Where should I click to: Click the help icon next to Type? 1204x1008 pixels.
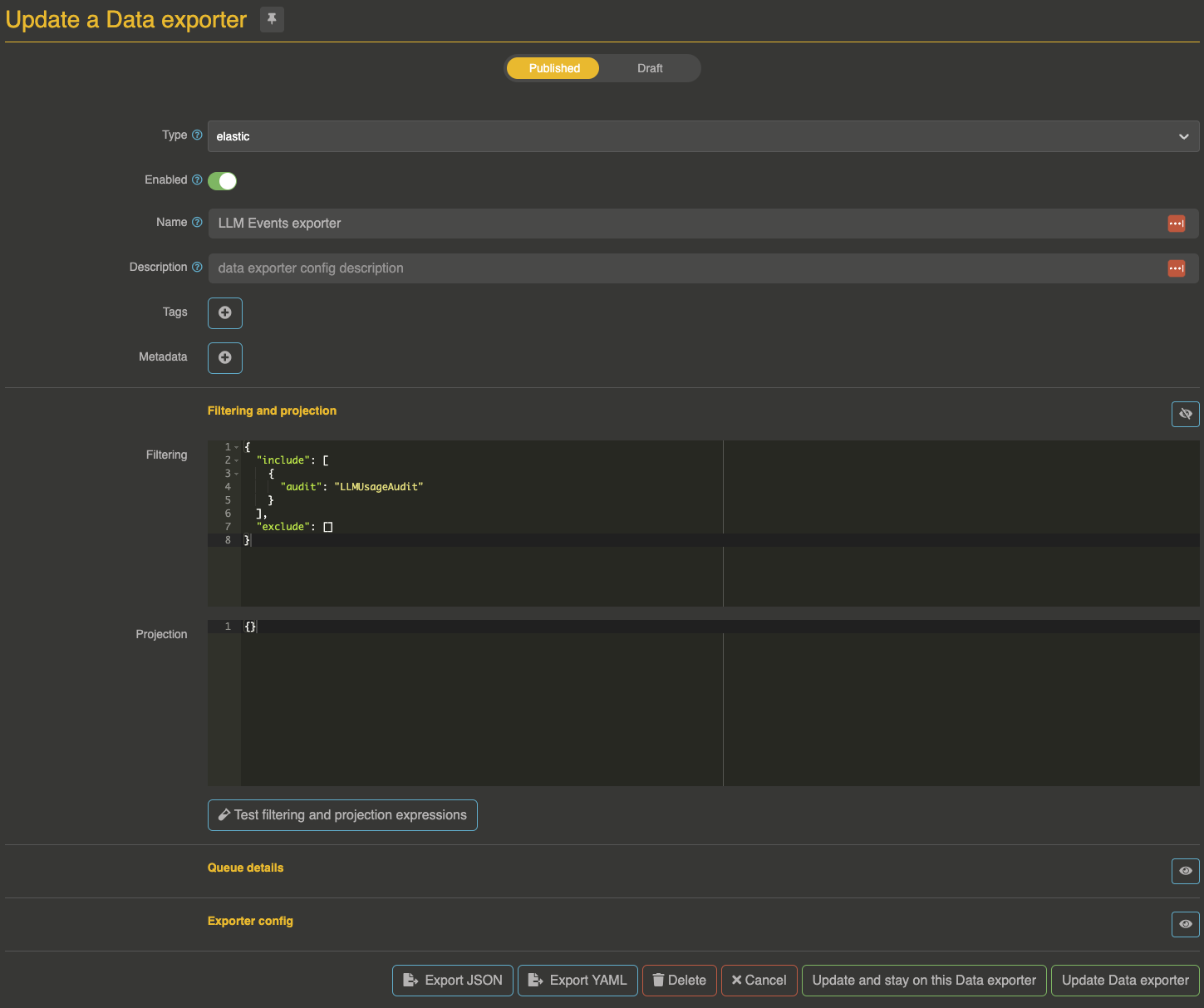pos(197,135)
